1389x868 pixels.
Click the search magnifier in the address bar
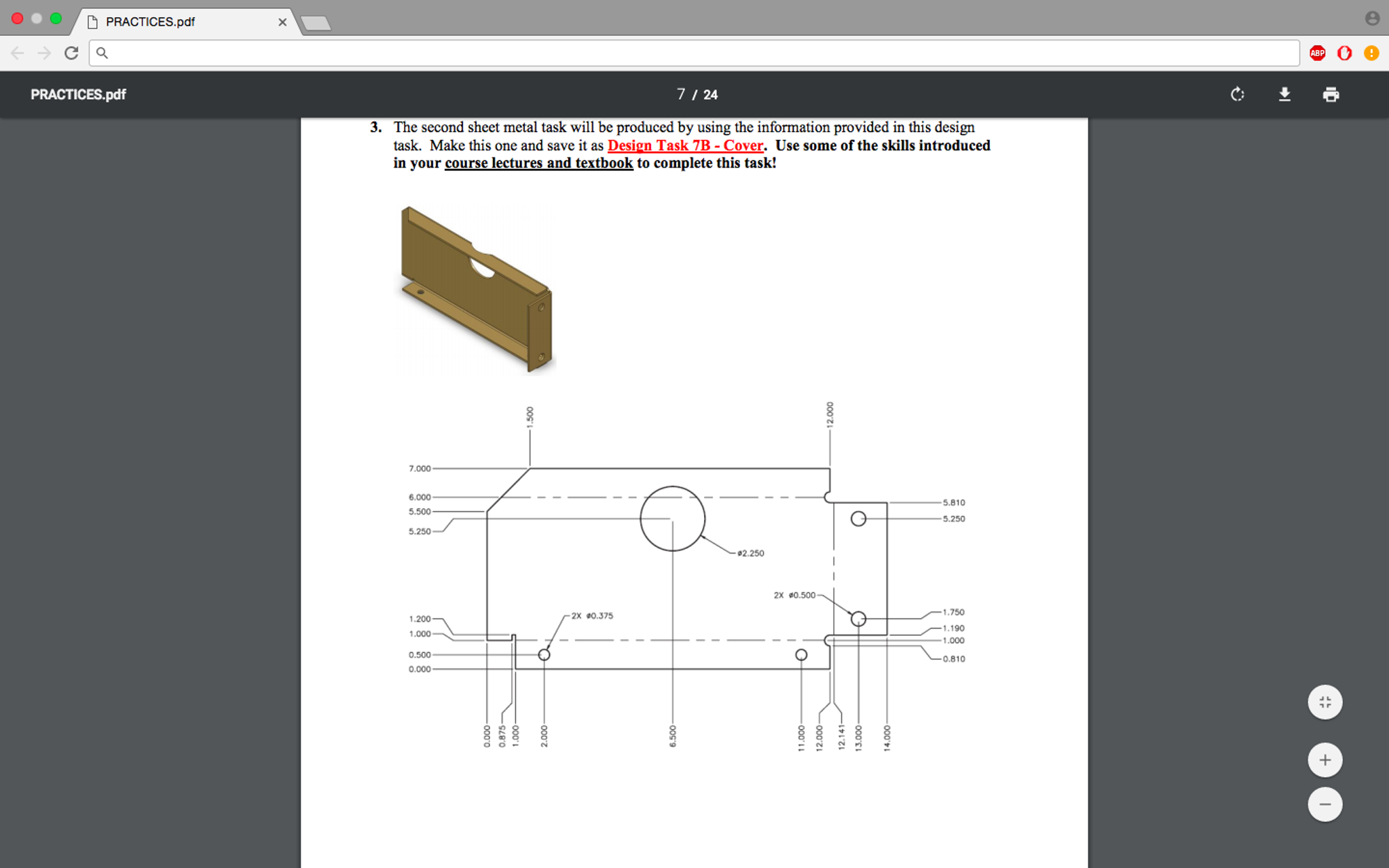point(103,52)
